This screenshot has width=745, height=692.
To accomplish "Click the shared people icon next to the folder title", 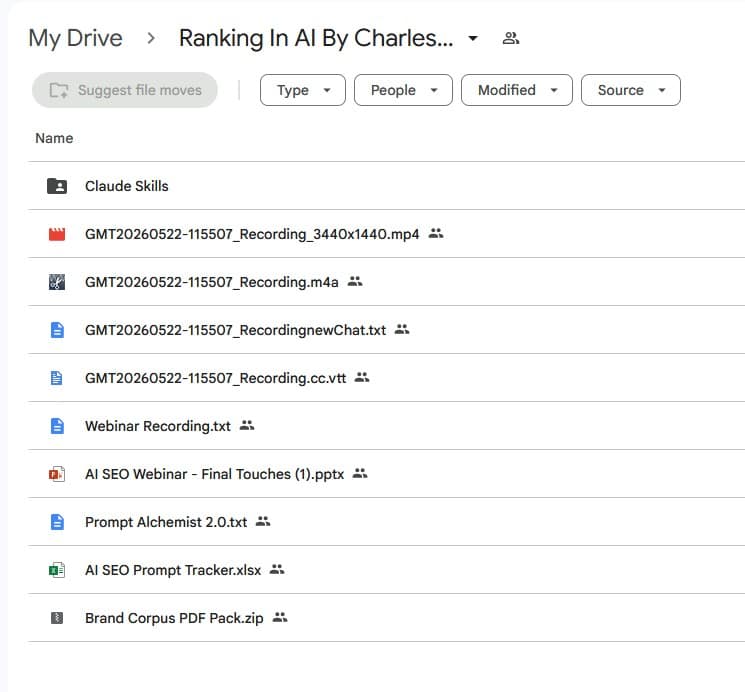I will point(511,38).
